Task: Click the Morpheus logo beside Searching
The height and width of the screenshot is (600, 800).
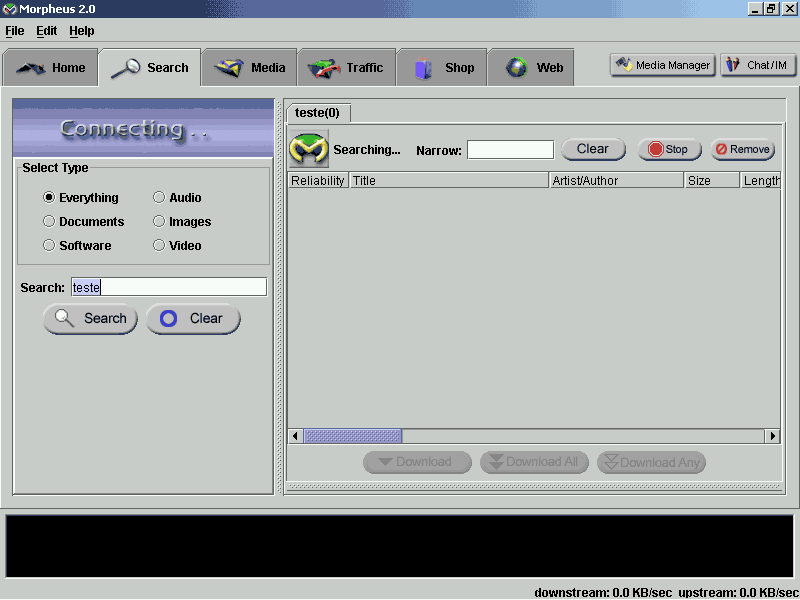Action: click(x=309, y=150)
